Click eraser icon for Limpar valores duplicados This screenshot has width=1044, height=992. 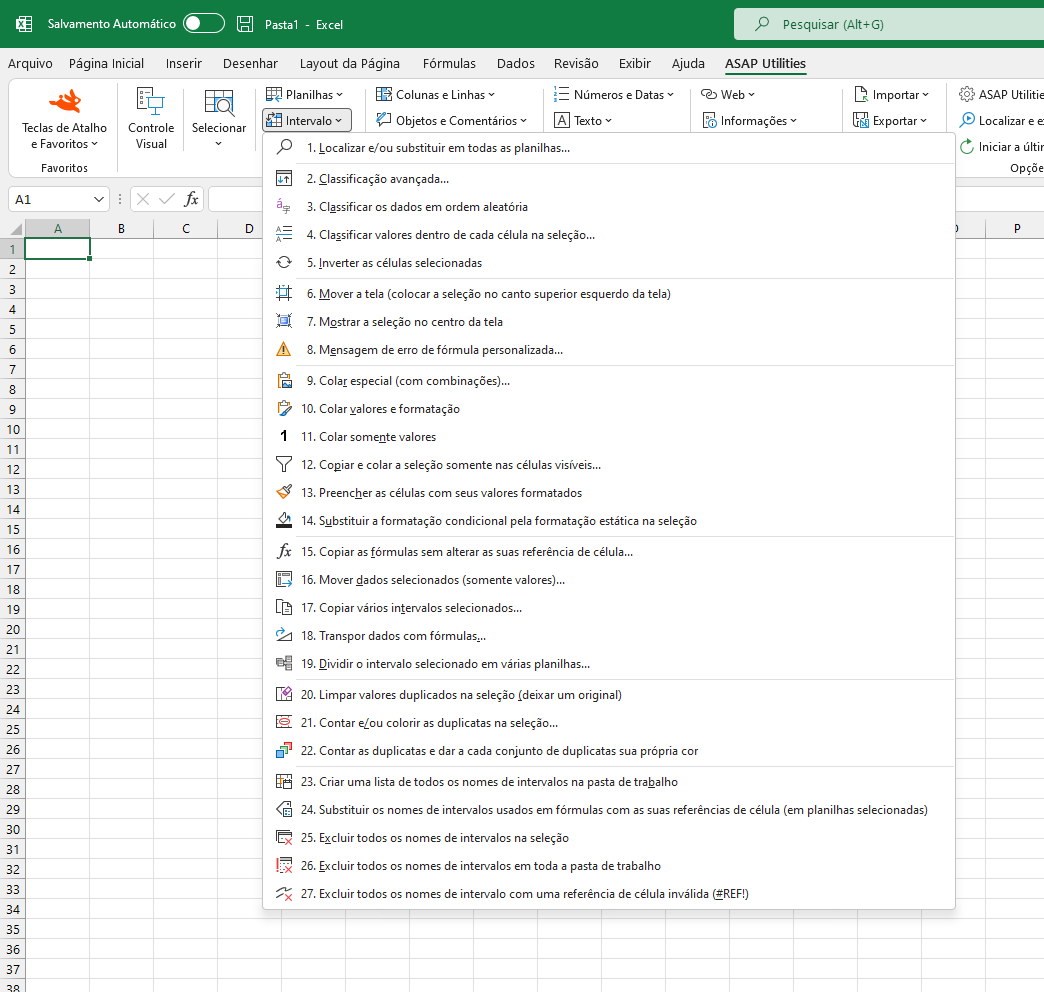coord(284,694)
